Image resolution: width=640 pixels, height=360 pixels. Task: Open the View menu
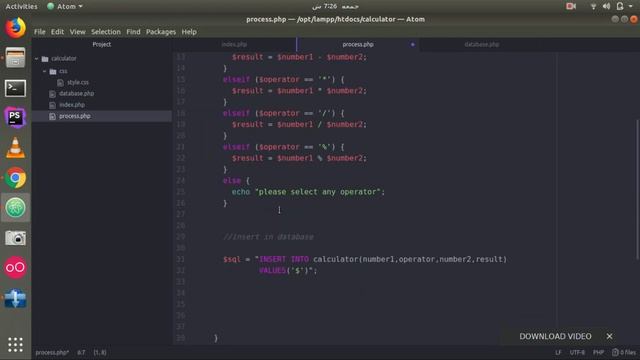[x=78, y=31]
